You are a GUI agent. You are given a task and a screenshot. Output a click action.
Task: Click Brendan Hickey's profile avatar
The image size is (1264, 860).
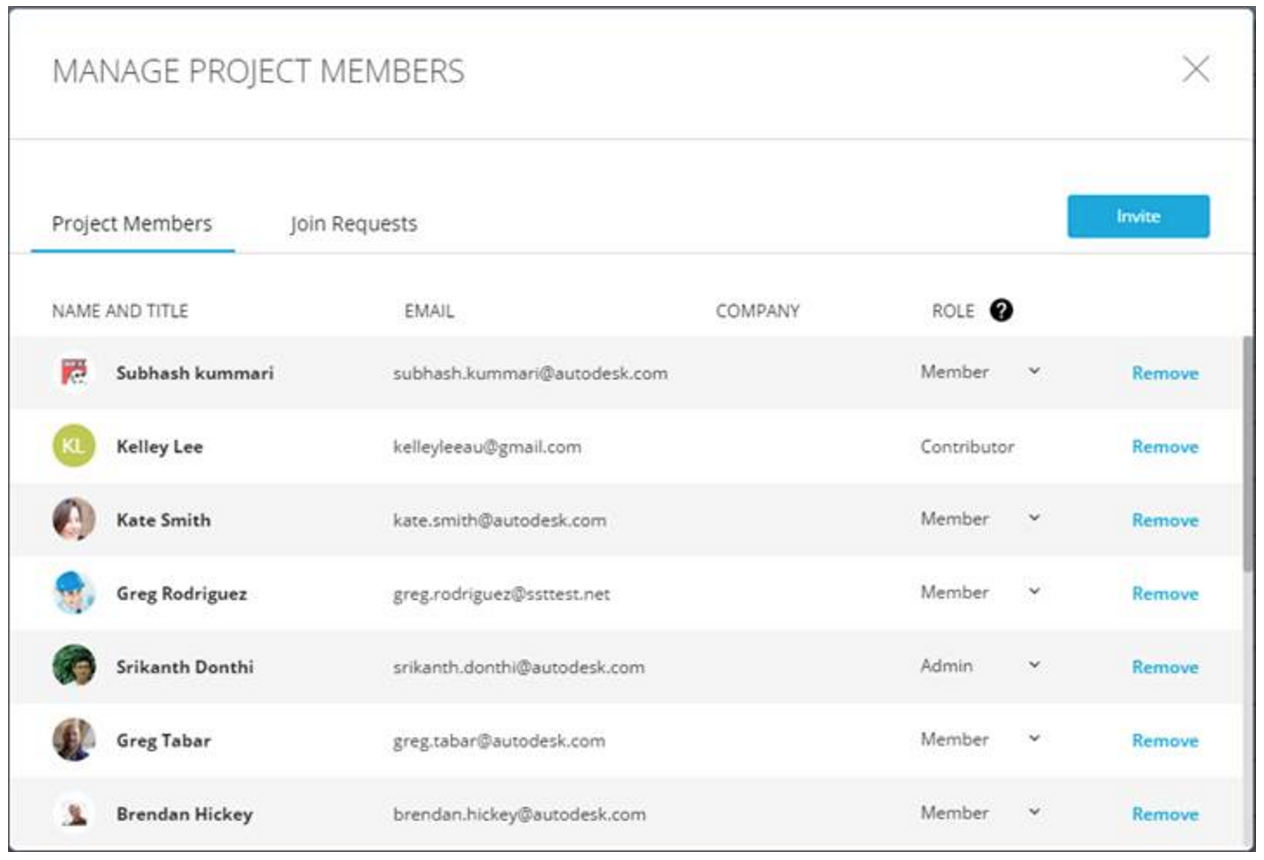(73, 813)
